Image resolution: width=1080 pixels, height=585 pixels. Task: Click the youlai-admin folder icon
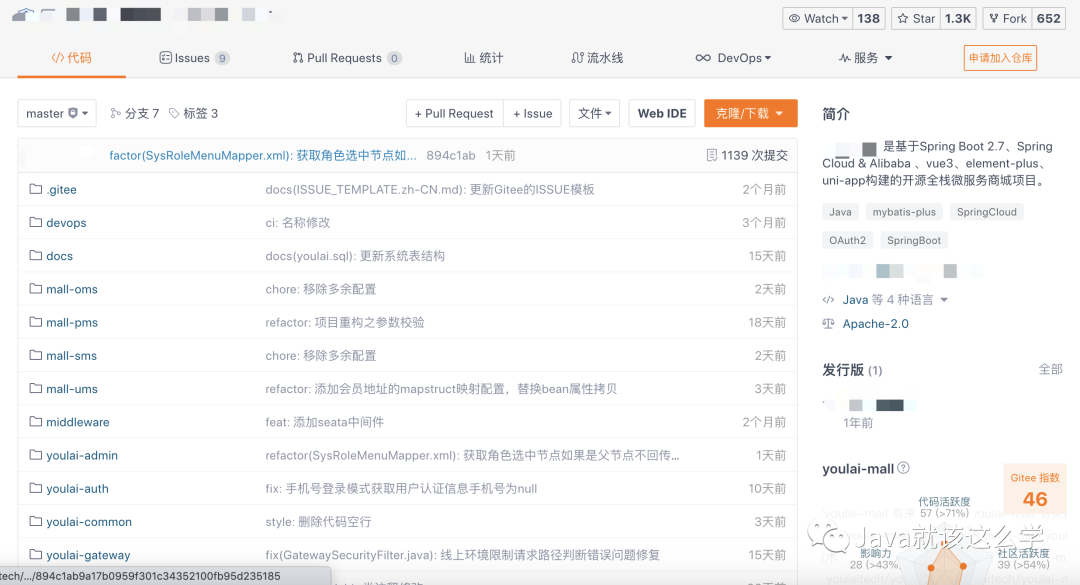(36, 455)
